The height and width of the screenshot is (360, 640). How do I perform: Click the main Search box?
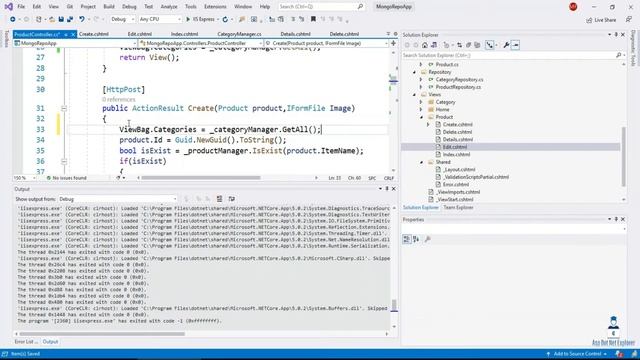point(321,7)
